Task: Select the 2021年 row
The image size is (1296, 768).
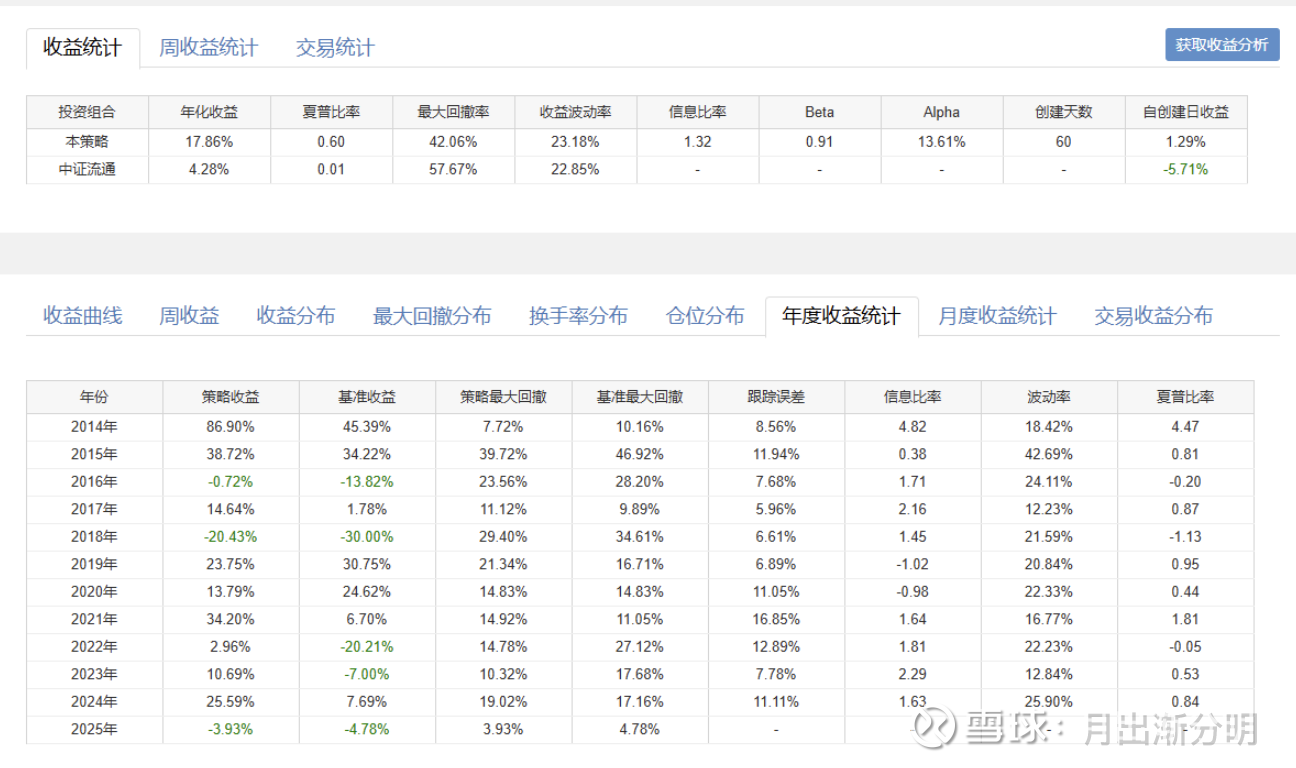Action: tap(640, 619)
